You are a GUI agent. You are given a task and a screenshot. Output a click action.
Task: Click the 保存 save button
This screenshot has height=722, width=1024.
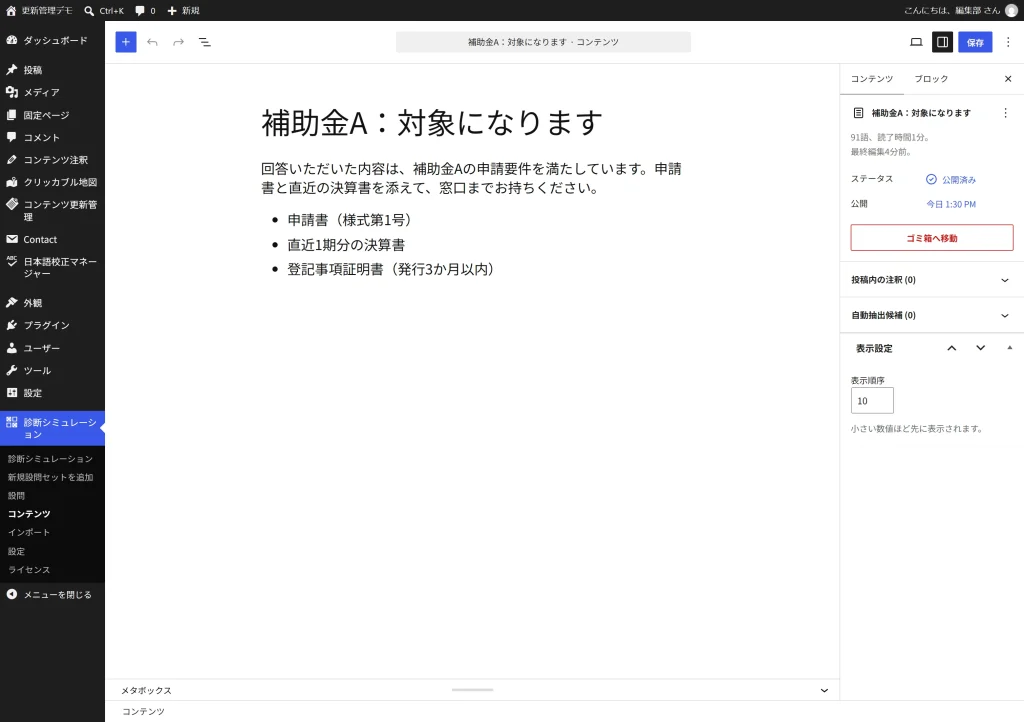(x=975, y=42)
